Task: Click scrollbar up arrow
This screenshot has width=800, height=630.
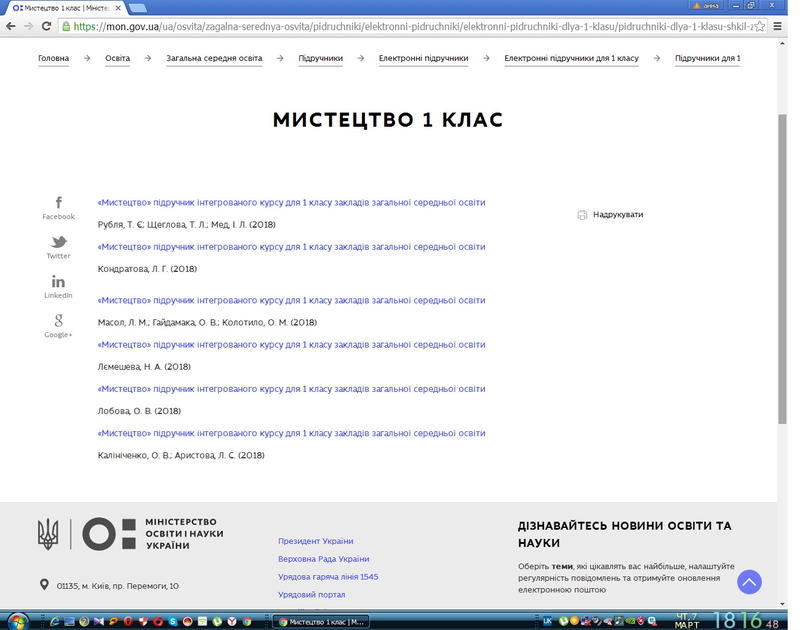Action: tap(783, 44)
